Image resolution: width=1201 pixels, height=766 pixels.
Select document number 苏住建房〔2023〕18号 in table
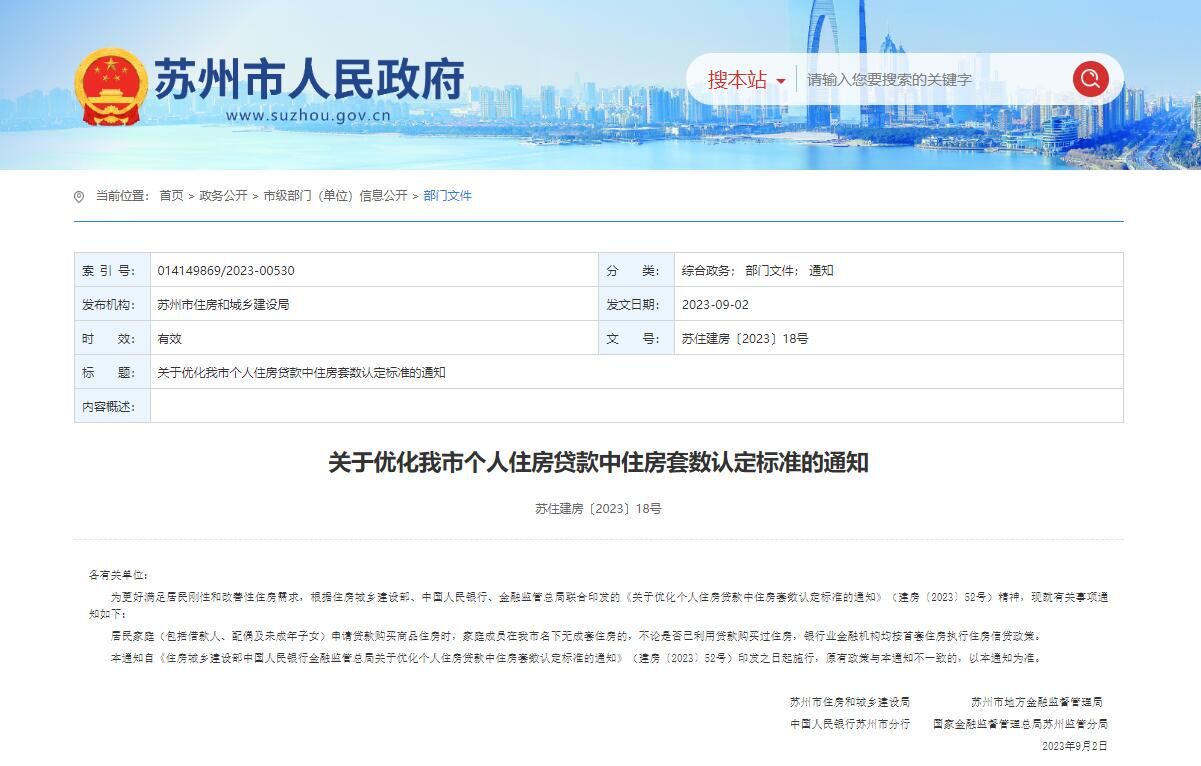coord(745,339)
